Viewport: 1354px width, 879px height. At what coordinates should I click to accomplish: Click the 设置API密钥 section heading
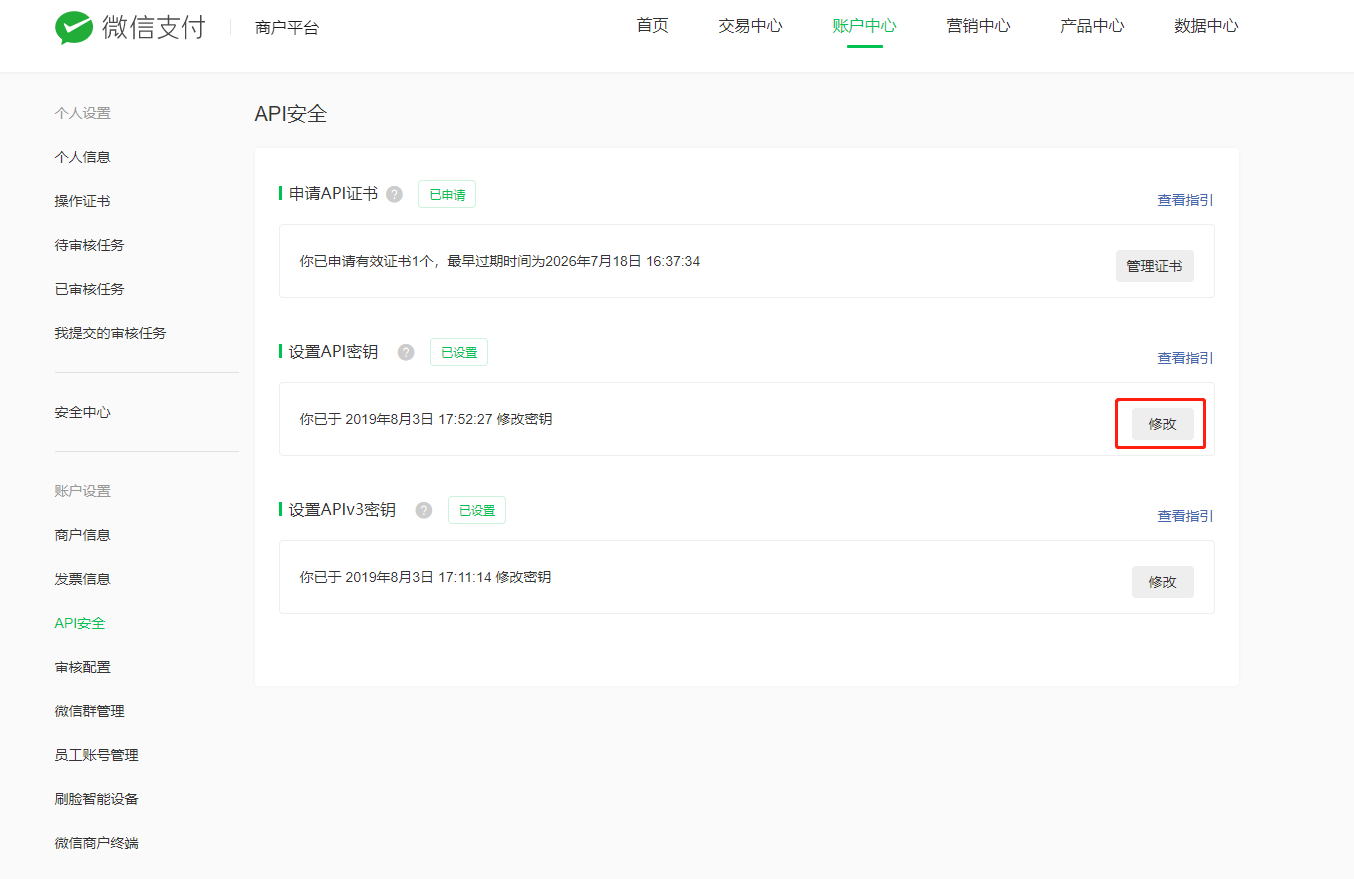[x=333, y=352]
